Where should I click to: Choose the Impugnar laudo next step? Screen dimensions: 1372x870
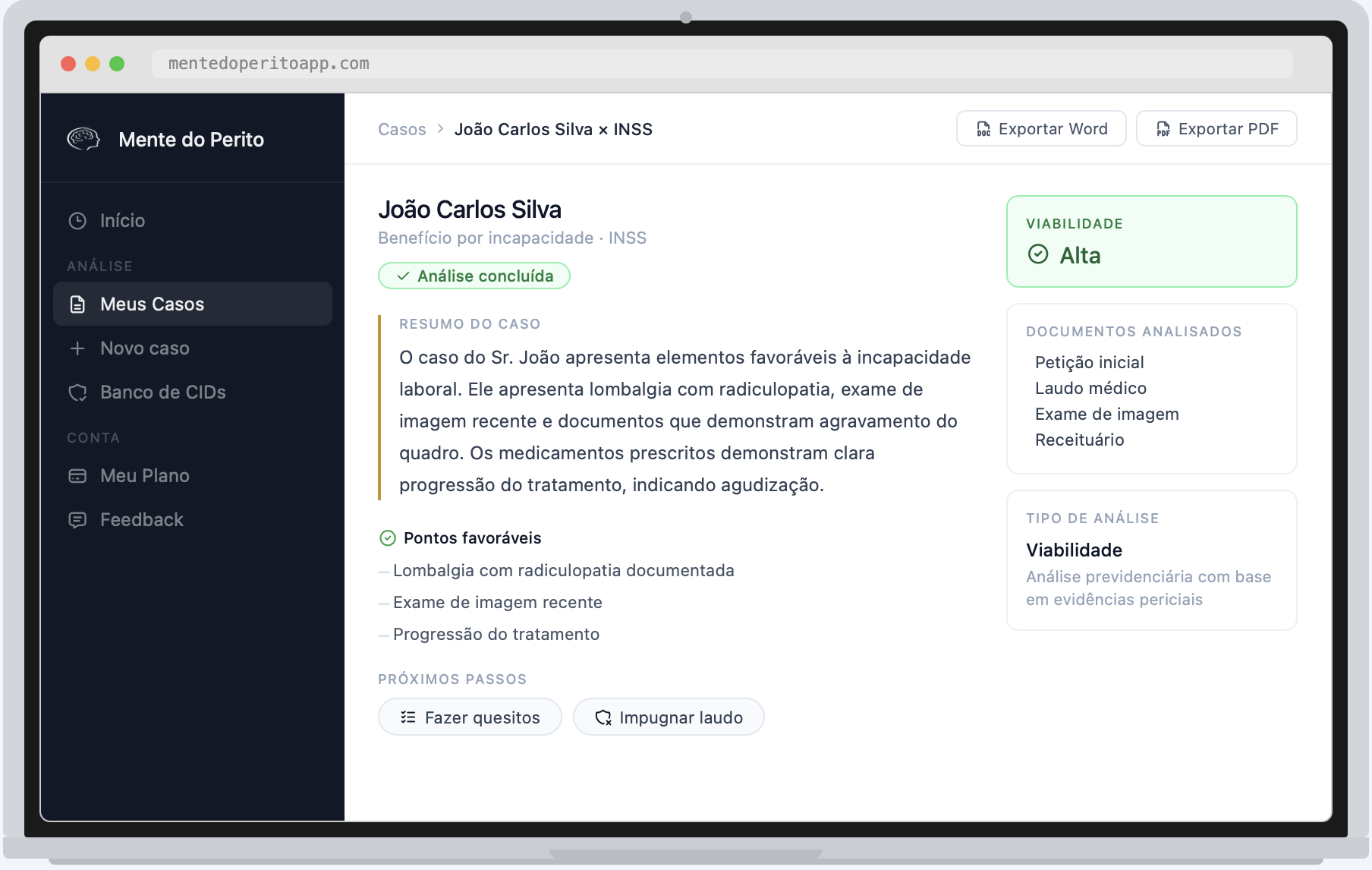tap(669, 717)
